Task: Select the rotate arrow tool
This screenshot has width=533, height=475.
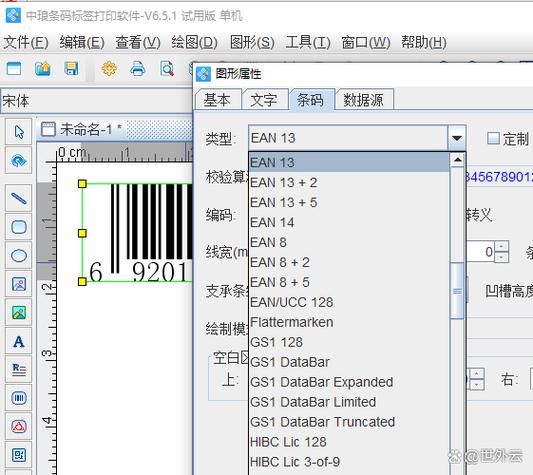Action: tap(19, 160)
